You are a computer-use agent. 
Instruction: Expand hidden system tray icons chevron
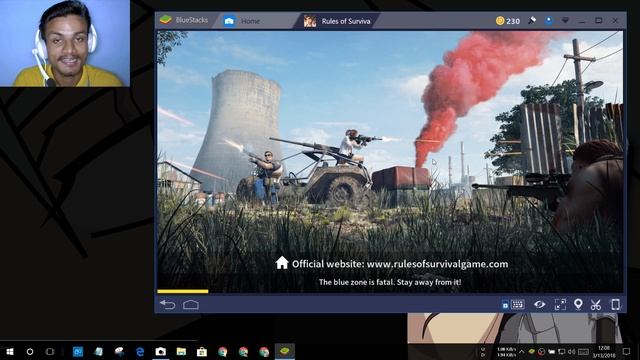tap(522, 351)
